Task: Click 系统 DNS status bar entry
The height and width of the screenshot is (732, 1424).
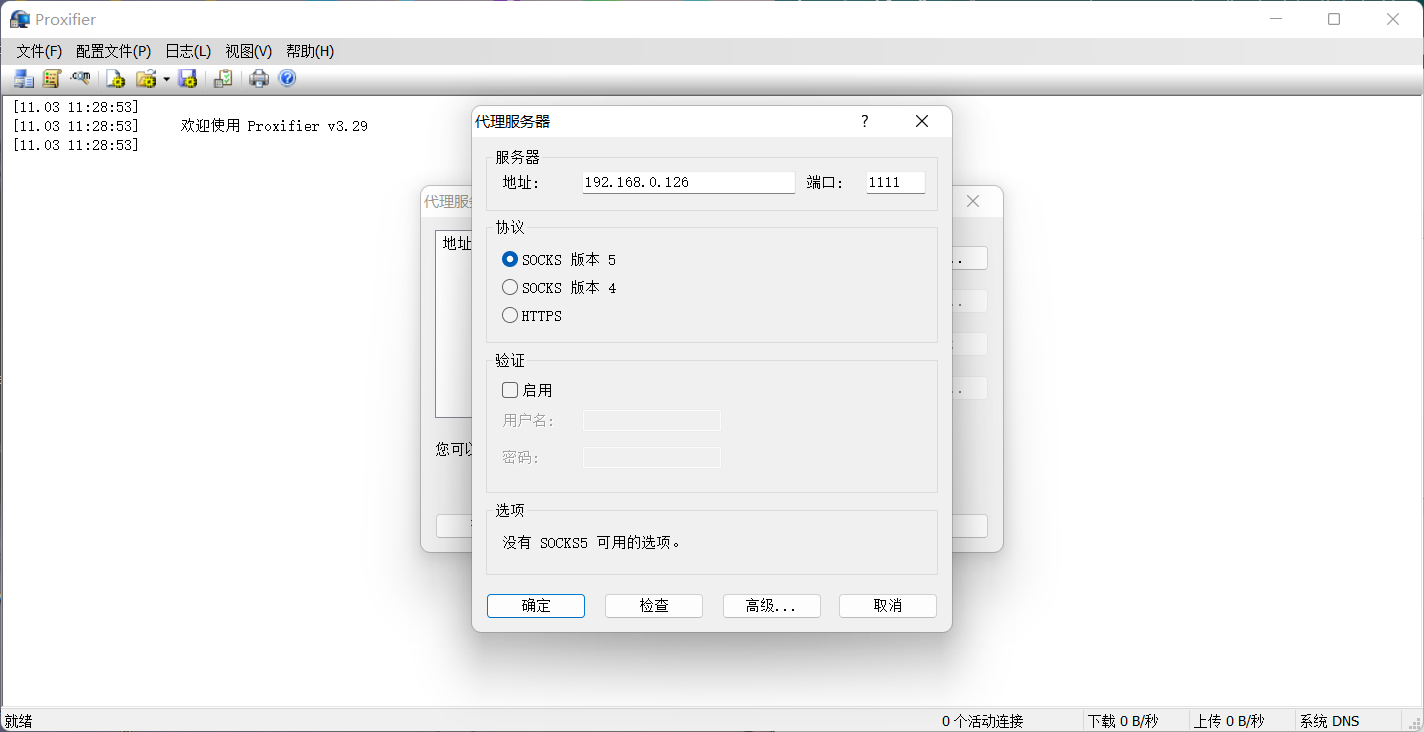Action: [x=1329, y=721]
